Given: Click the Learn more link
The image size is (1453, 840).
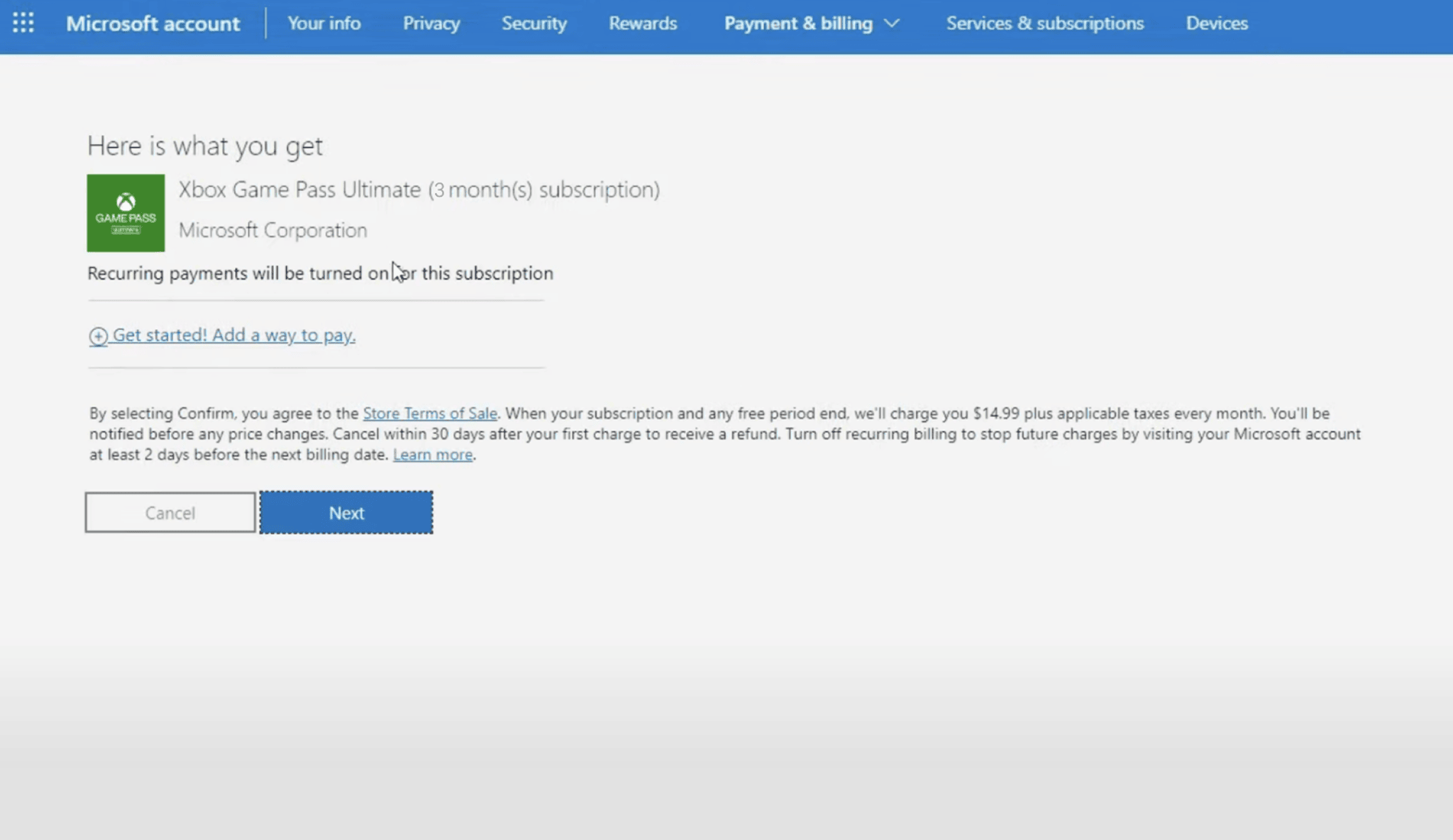Looking at the screenshot, I should pos(433,454).
